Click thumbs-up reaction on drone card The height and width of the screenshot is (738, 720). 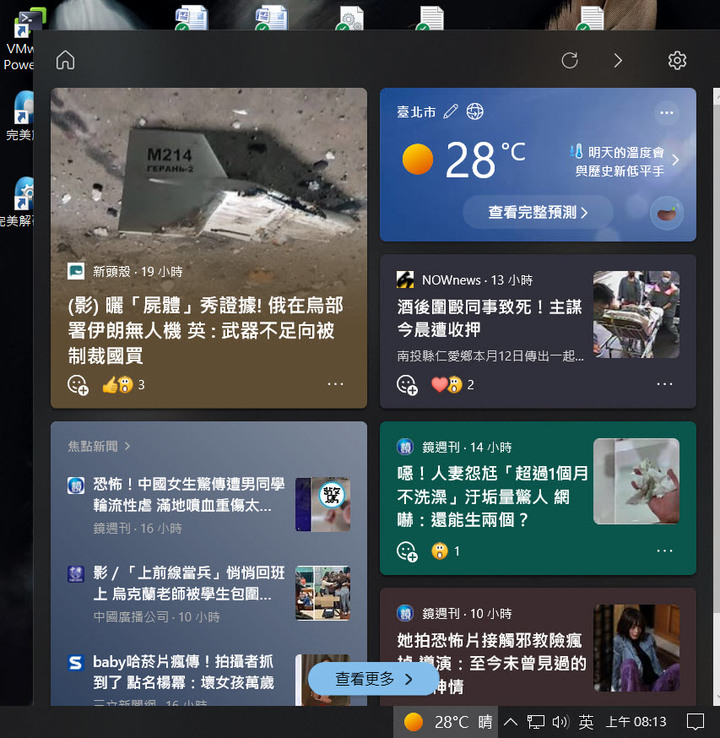pos(110,385)
